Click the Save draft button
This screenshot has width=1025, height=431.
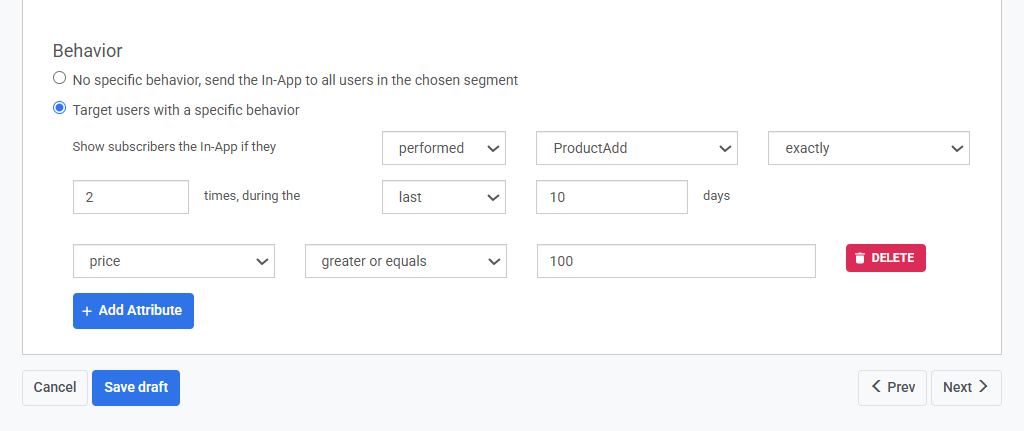pyautogui.click(x=136, y=387)
